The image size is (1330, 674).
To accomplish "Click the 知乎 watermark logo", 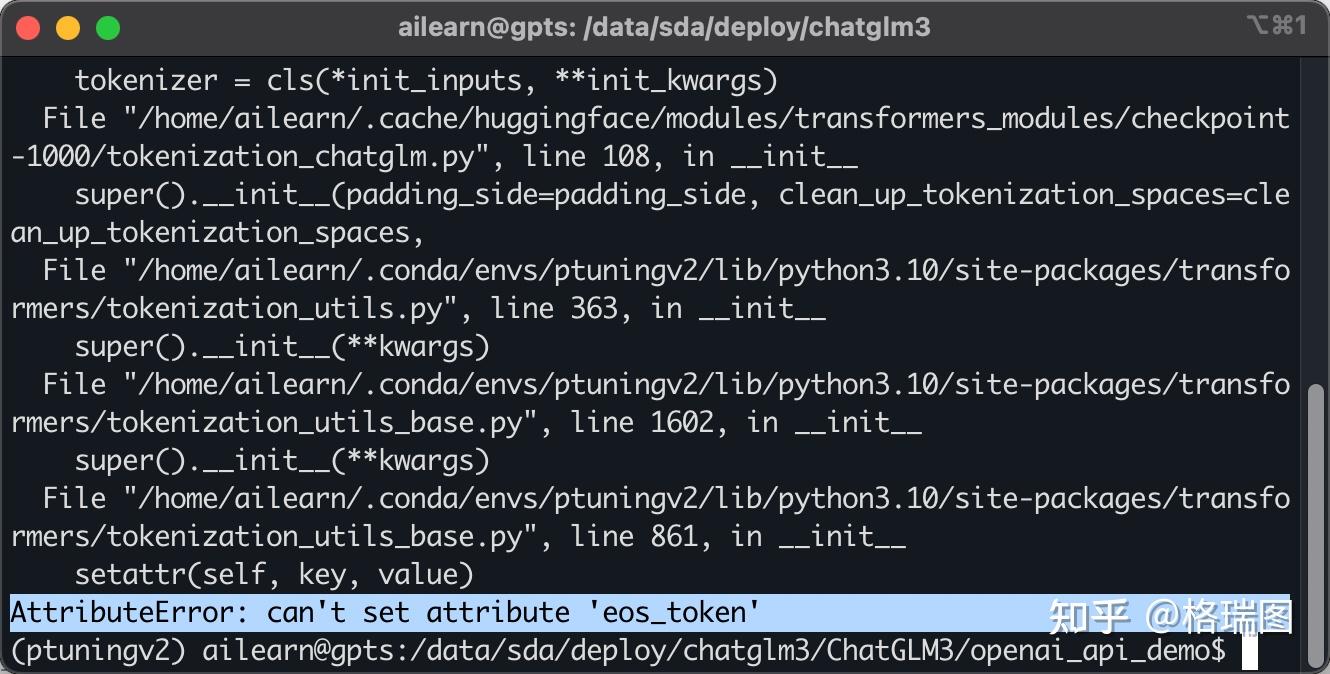I will click(1090, 616).
